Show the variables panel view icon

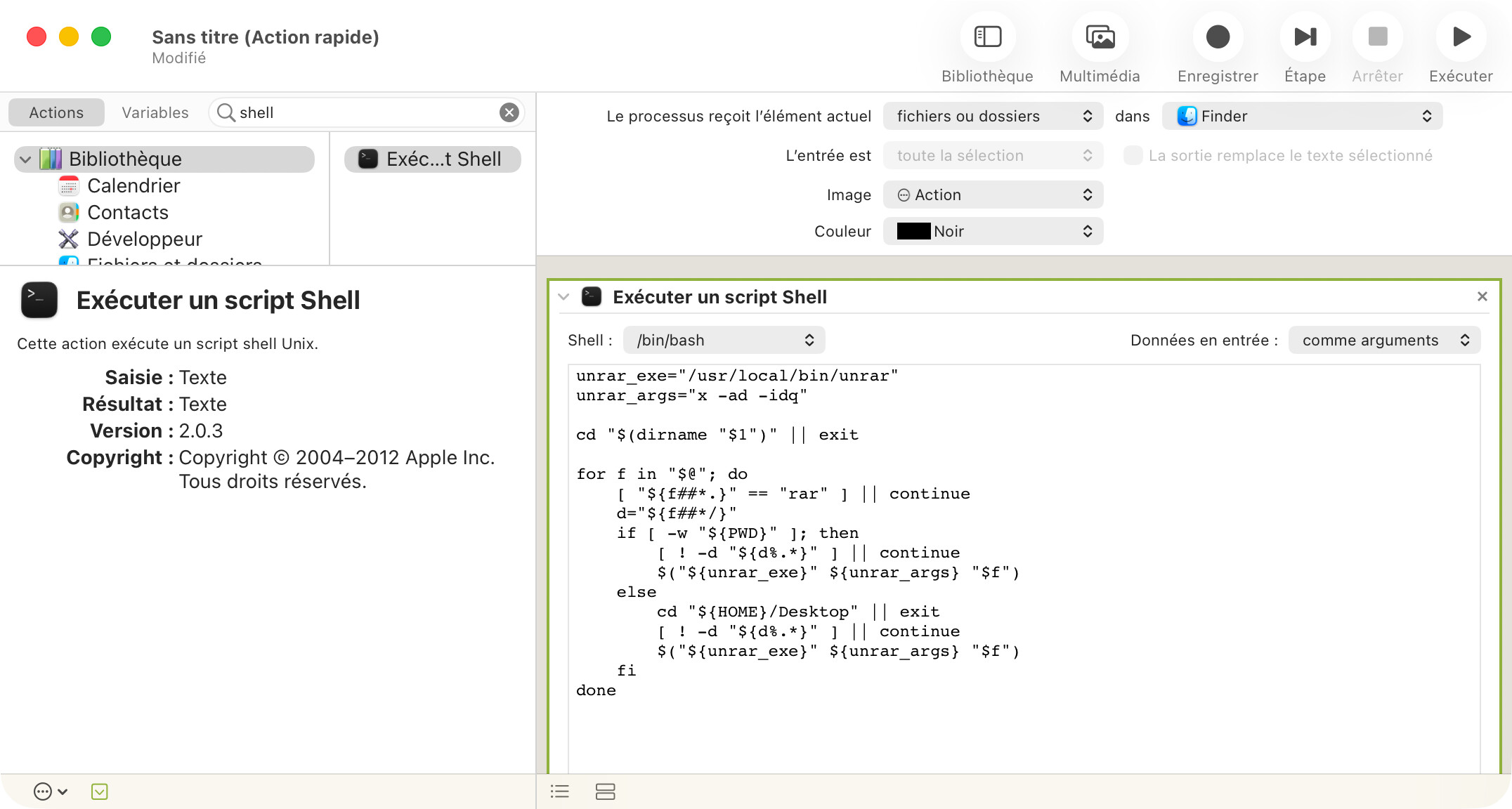(605, 792)
